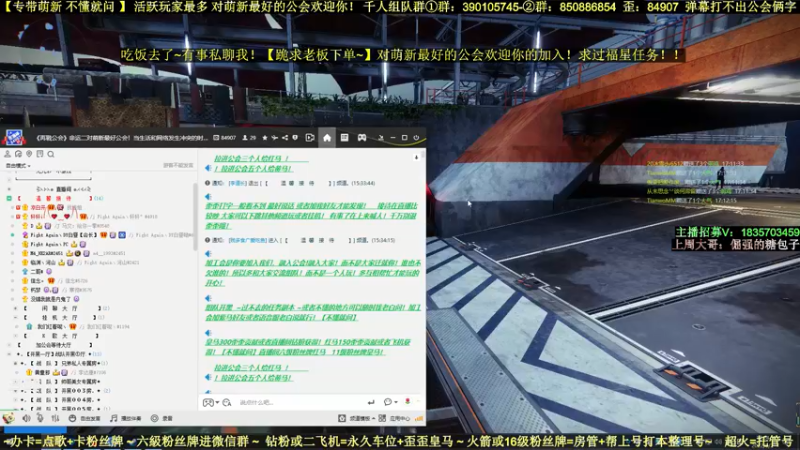Click the headset icon in sidebar toolbar

(x=18, y=154)
